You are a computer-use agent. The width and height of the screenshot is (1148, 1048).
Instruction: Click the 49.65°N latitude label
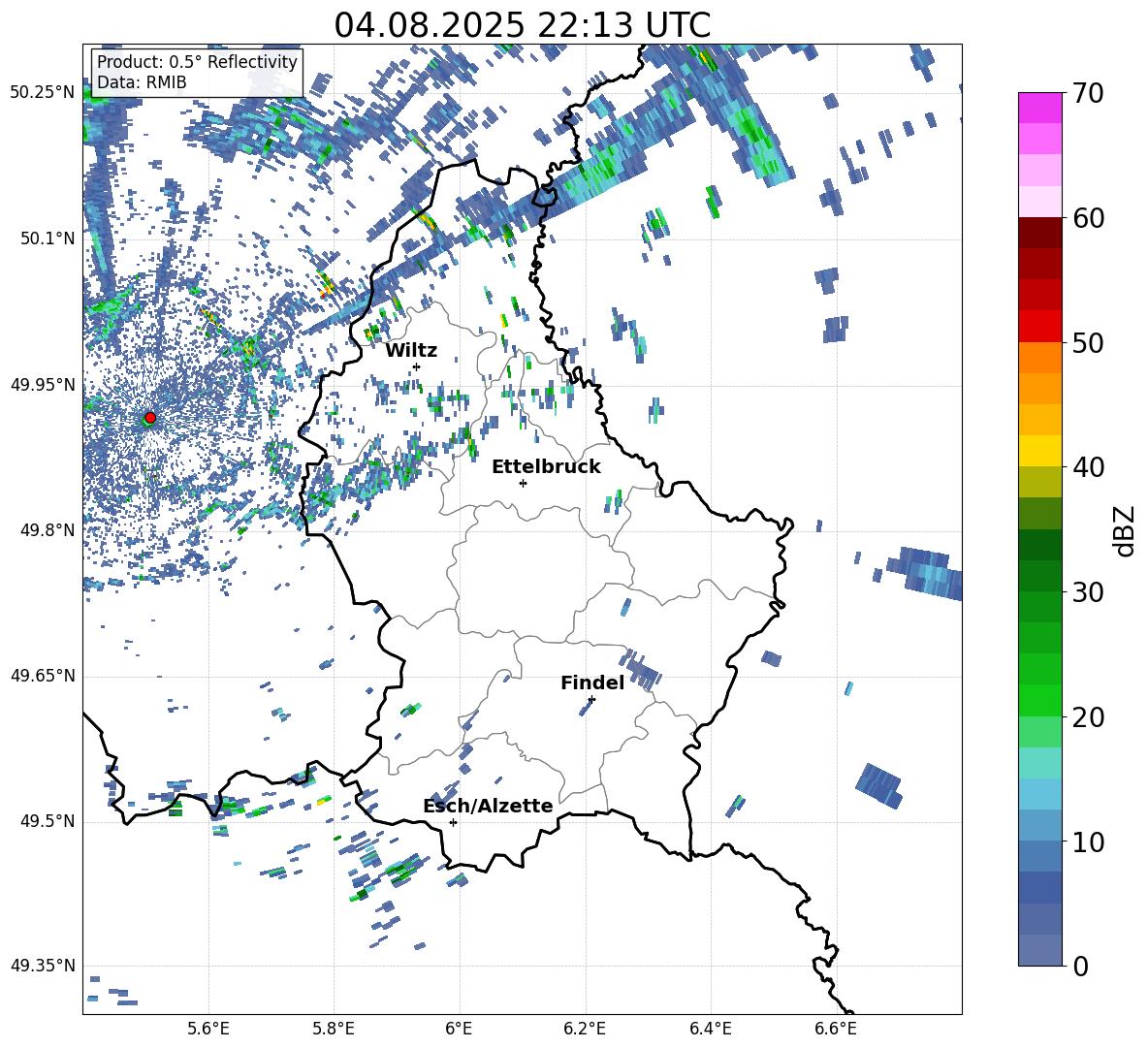43,676
